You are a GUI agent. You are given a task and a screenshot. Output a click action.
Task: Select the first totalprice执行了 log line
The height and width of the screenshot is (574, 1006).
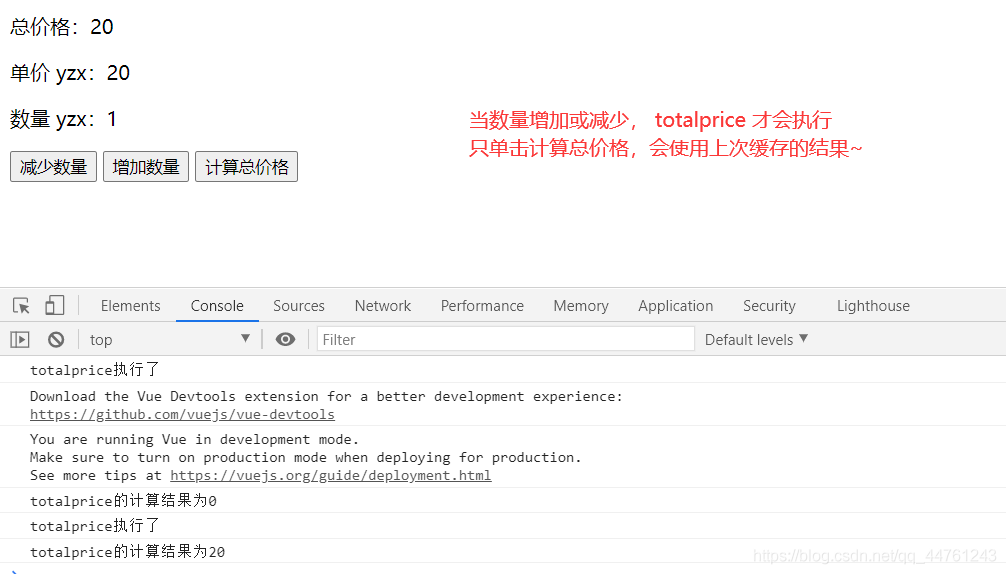[x=94, y=370]
